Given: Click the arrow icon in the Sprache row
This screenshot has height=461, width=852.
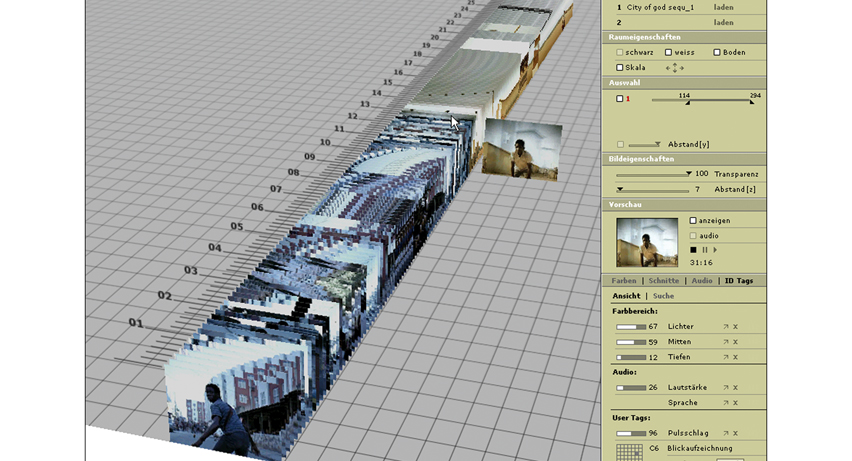Looking at the screenshot, I should coord(725,403).
